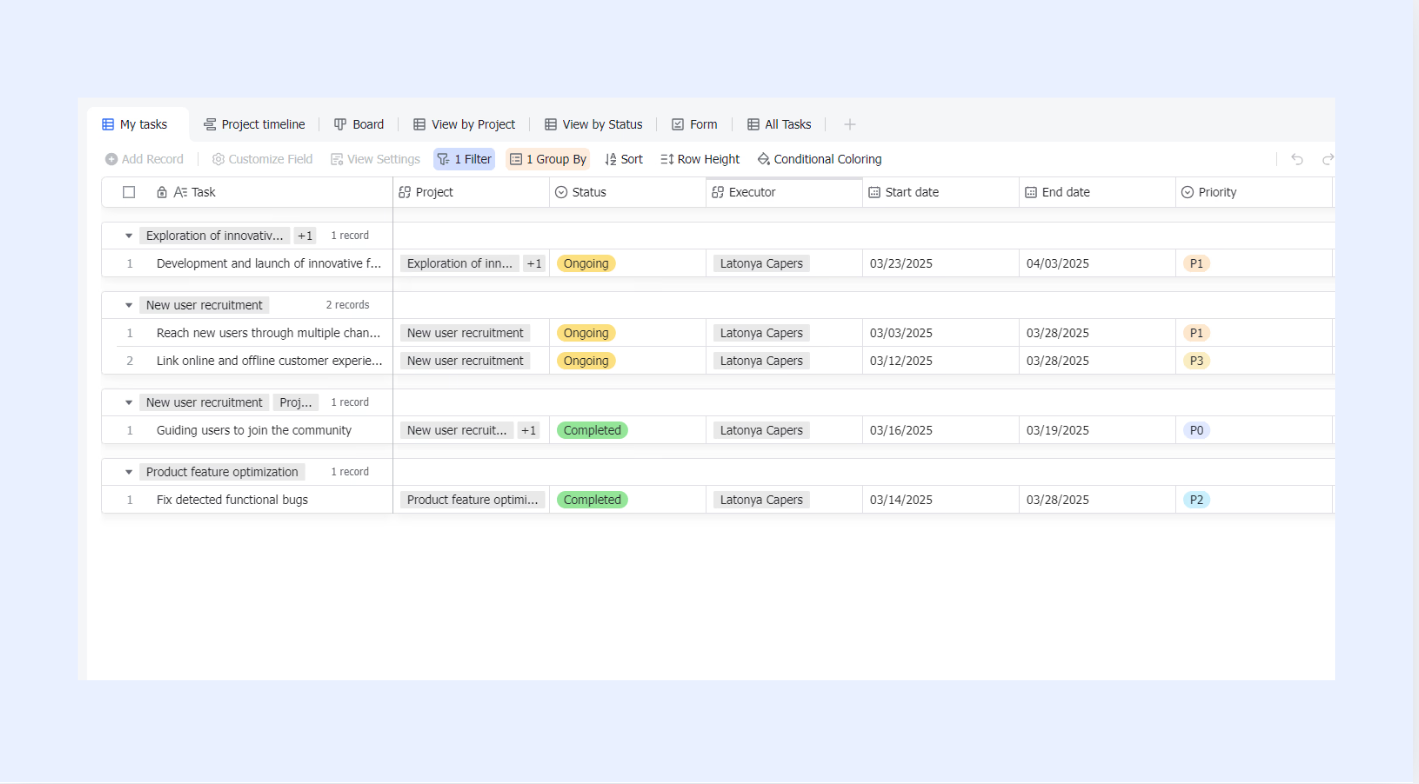This screenshot has width=1419, height=784.
Task: Click start date '03/03/2025'
Action: click(x=901, y=333)
